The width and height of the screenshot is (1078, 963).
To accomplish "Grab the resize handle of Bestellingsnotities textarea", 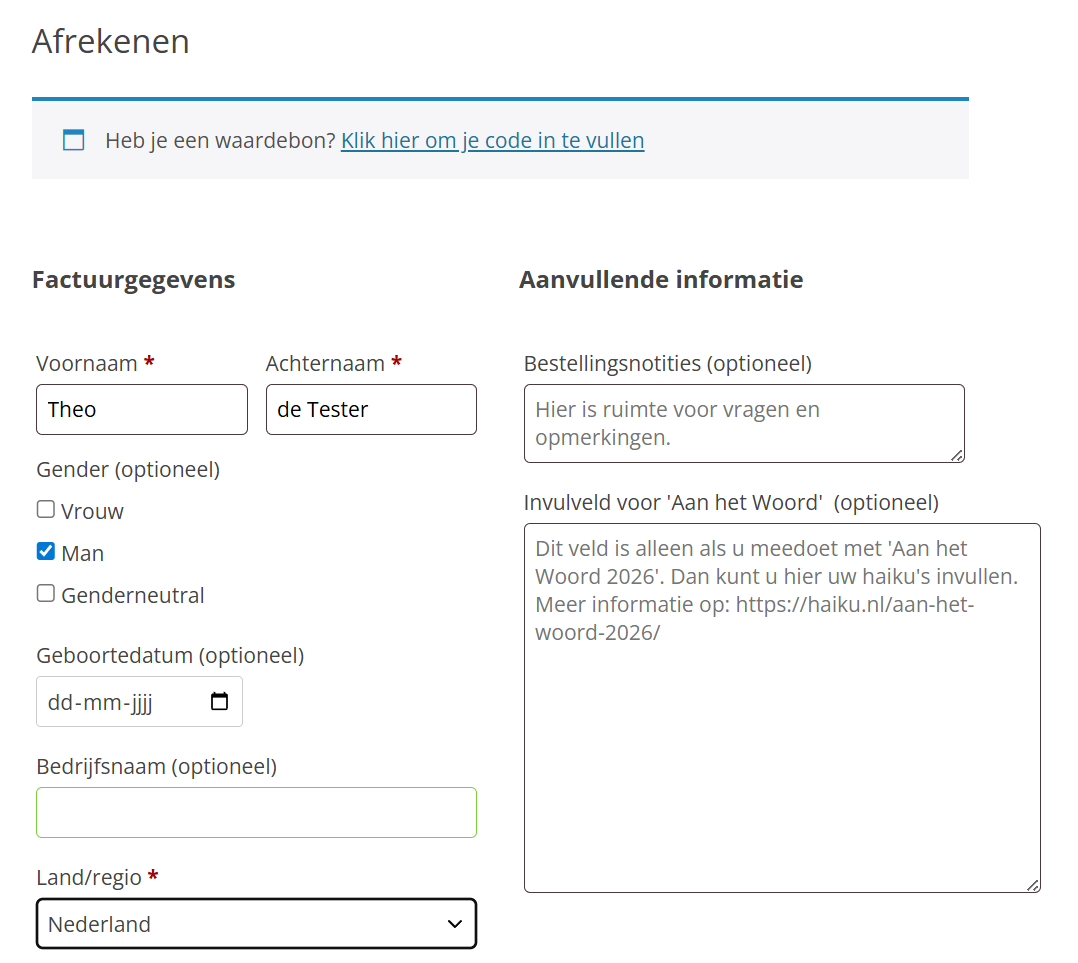I will coord(957,455).
